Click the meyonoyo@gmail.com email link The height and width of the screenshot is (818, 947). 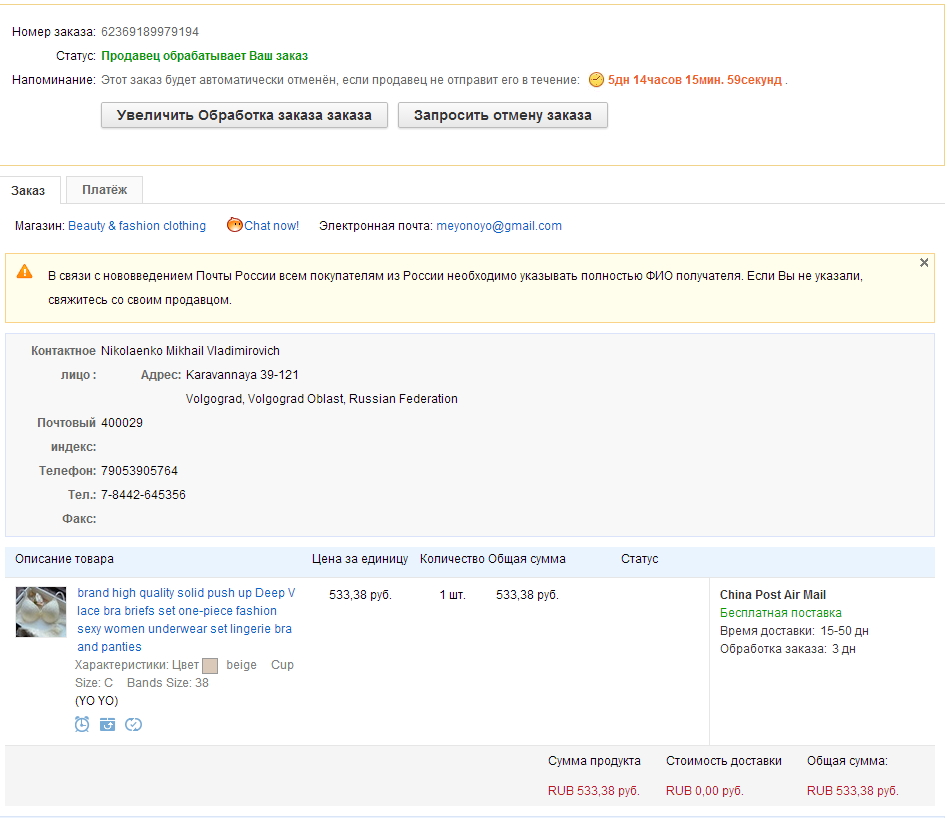[499, 226]
